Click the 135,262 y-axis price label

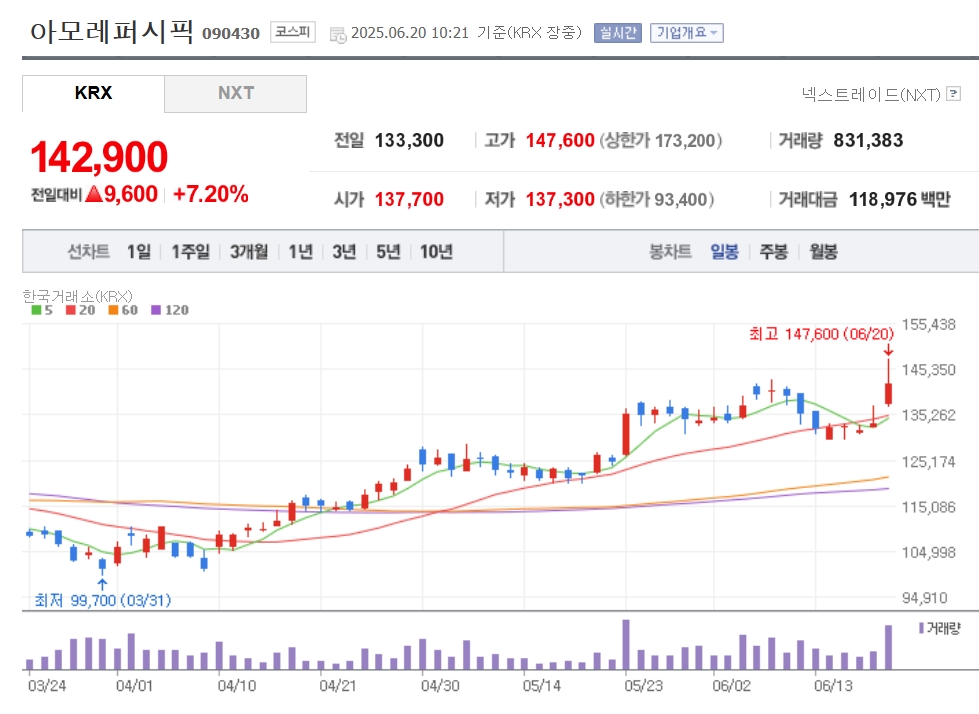(x=928, y=415)
